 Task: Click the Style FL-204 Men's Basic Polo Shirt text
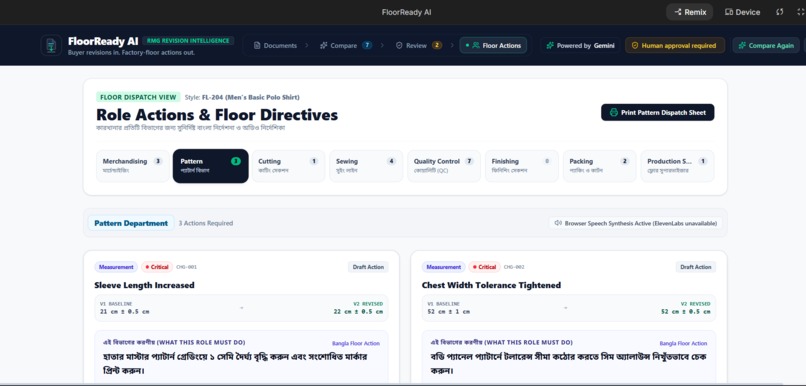click(x=242, y=97)
